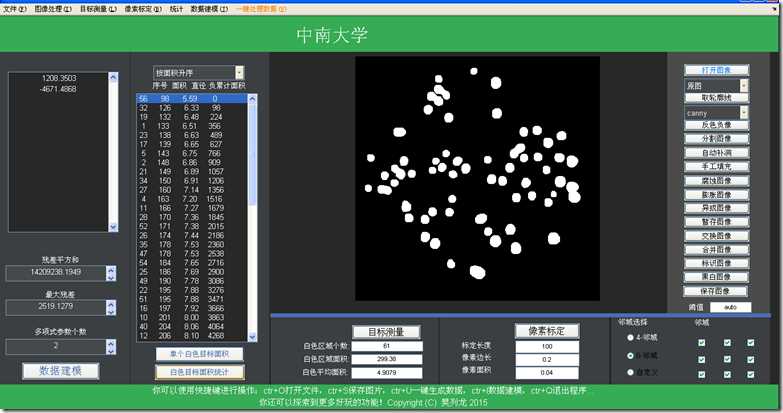This screenshot has height=413, width=783.
Task: Click the area table scroll-down arrow
Action: click(x=252, y=337)
